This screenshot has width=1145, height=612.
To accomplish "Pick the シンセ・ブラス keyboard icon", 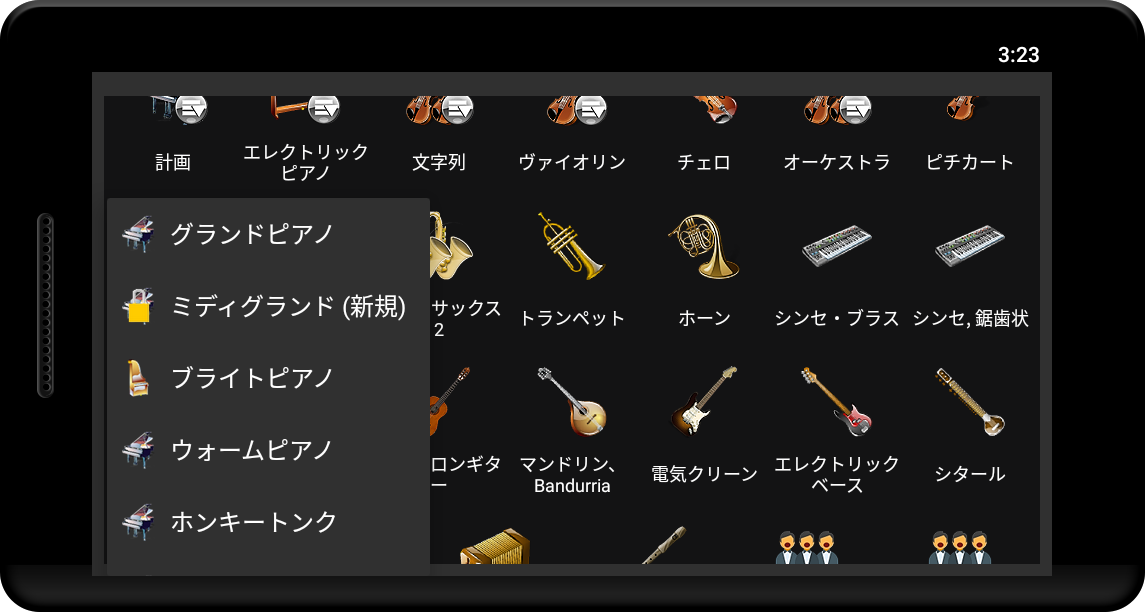I will tap(837, 246).
